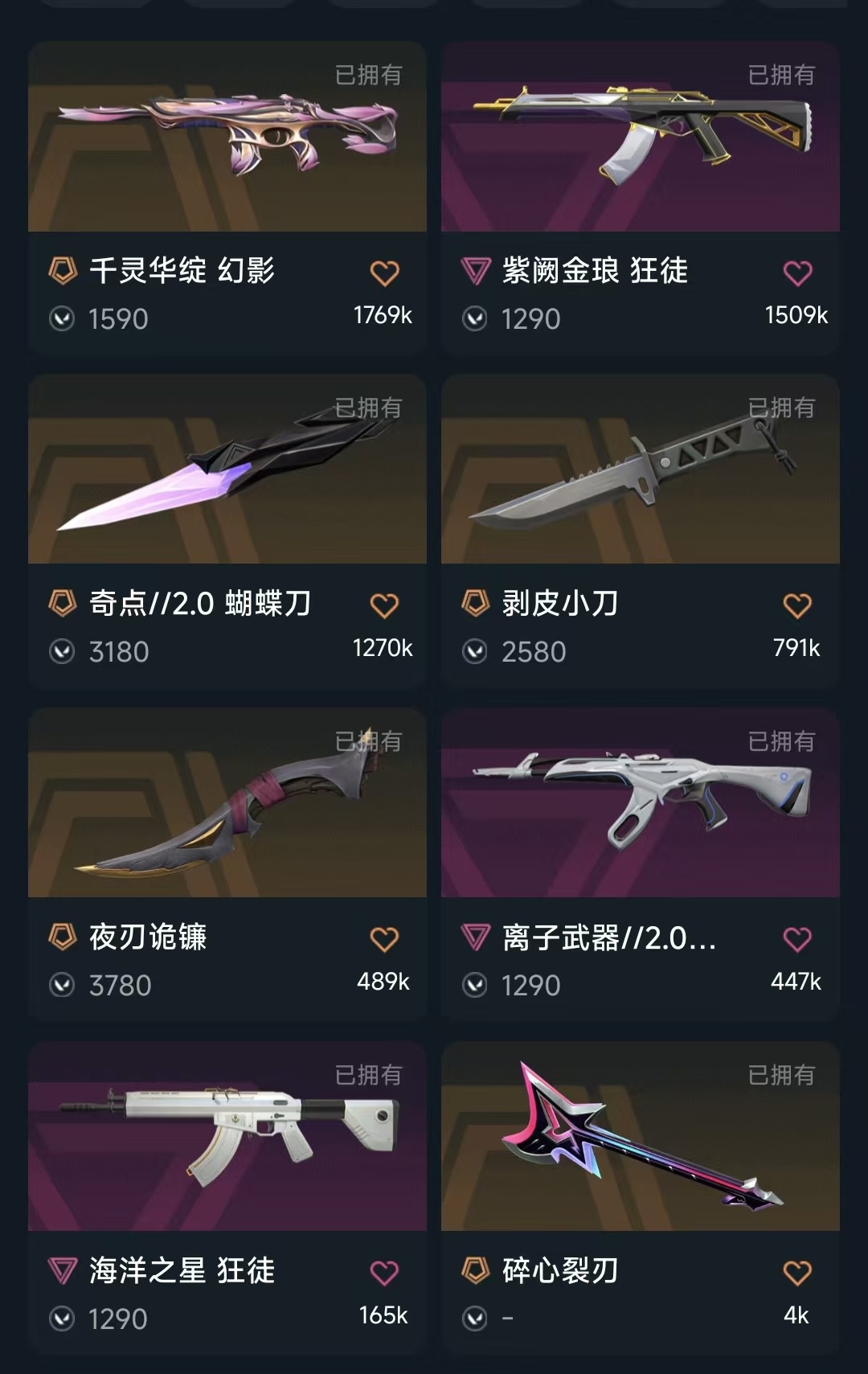Toggle favorite heart on 紫阙金琅 狂徒
The width and height of the screenshot is (868, 1374).
tap(797, 273)
